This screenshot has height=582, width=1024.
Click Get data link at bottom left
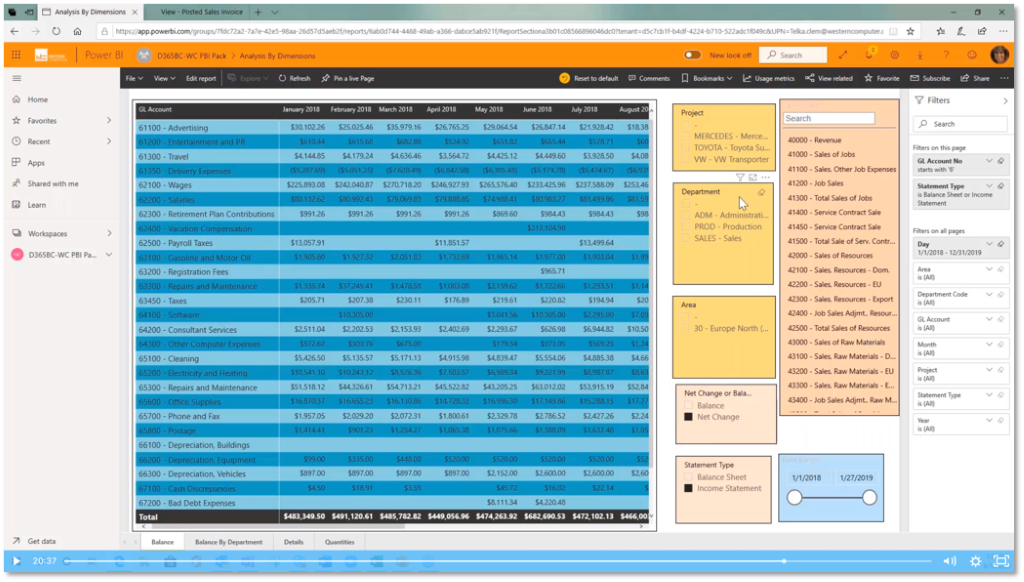tap(41, 540)
